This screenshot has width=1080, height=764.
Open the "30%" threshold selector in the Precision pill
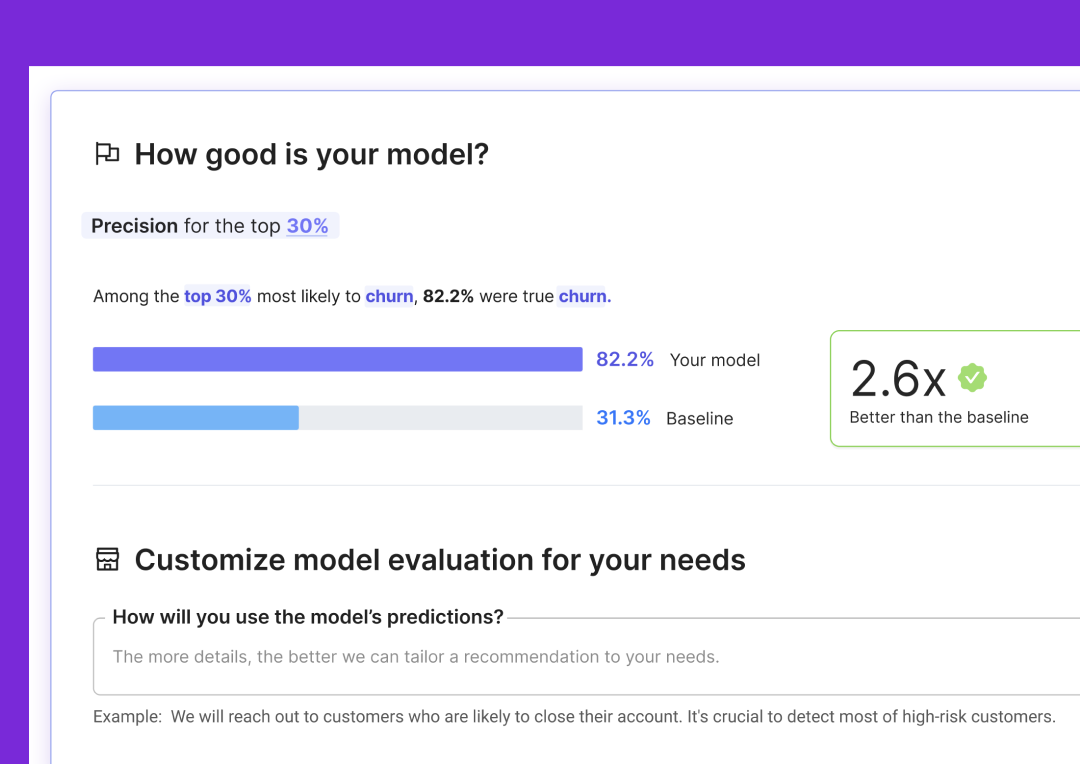pyautogui.click(x=307, y=226)
